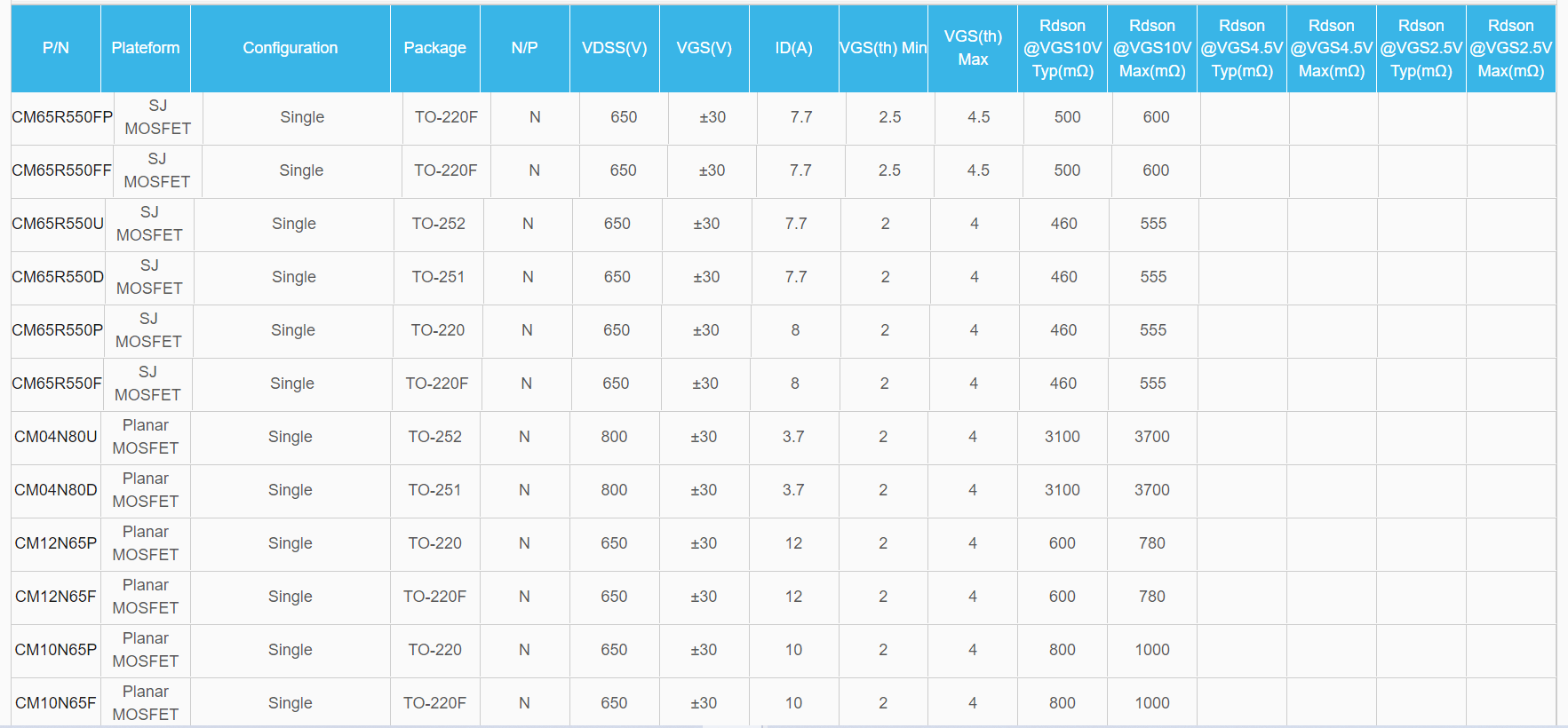Select part number CM12N65F

point(56,597)
